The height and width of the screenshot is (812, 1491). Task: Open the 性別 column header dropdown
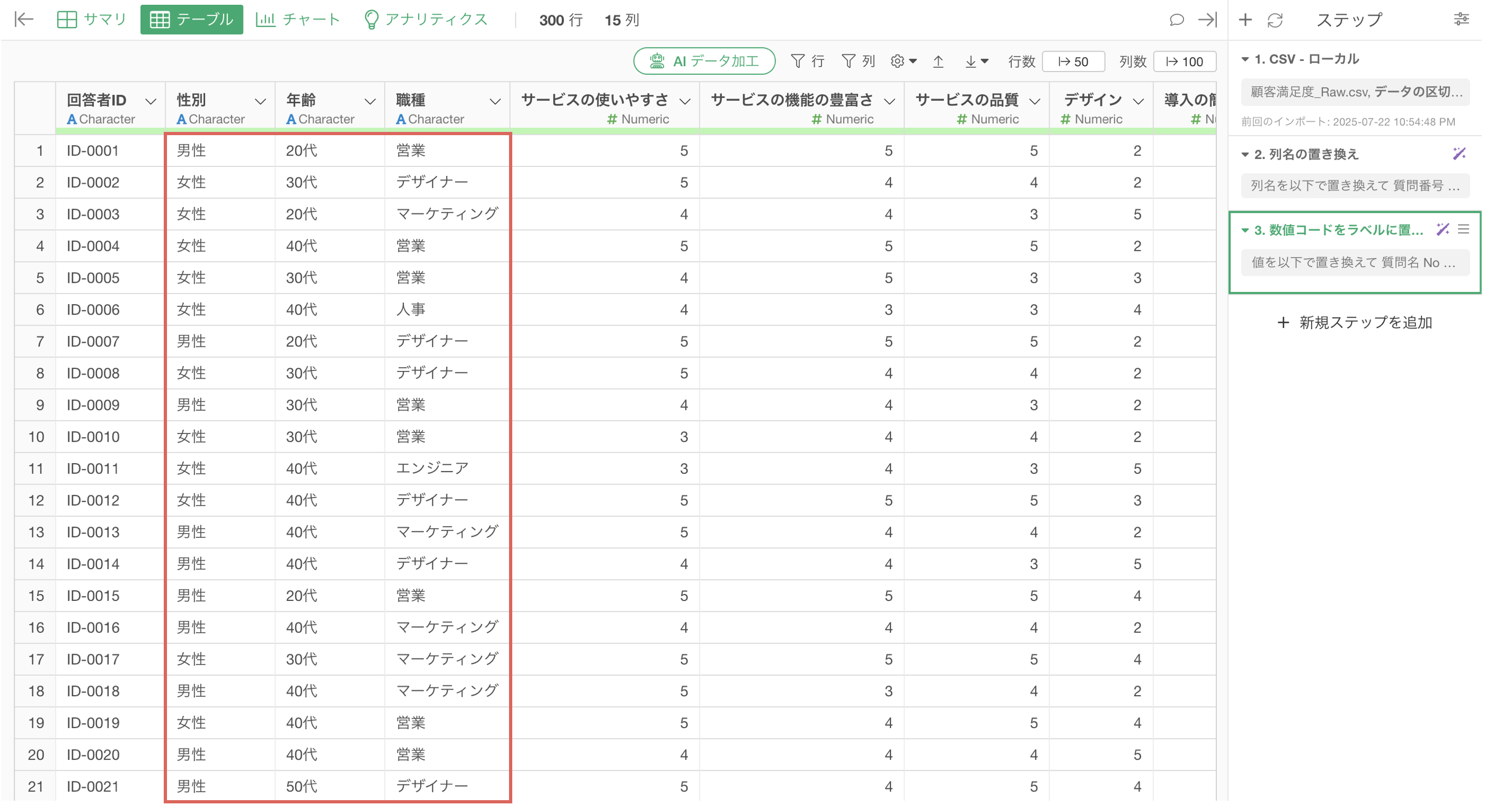coord(261,101)
